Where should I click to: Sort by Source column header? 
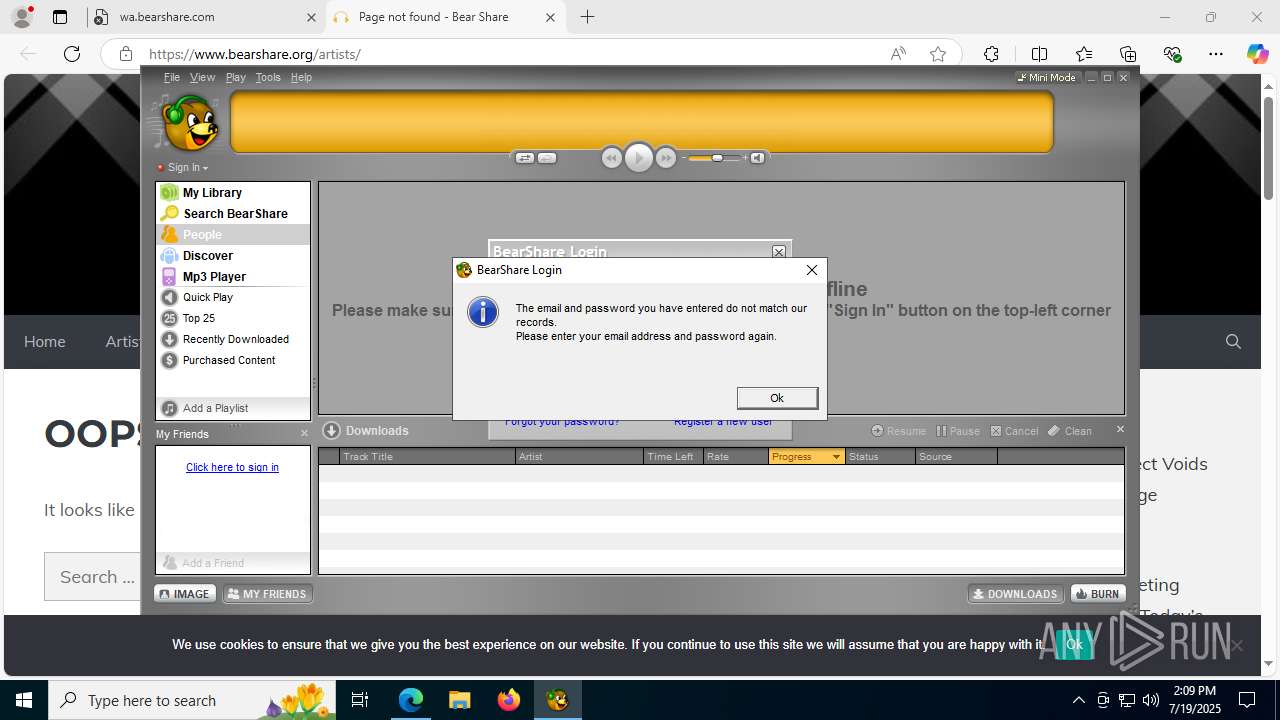pyautogui.click(x=956, y=456)
